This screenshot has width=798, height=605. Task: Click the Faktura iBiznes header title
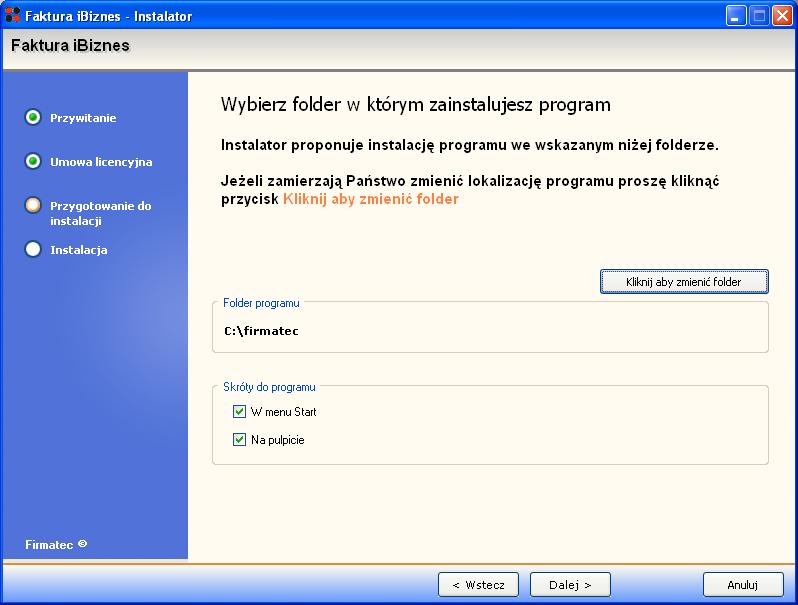pyautogui.click(x=70, y=45)
